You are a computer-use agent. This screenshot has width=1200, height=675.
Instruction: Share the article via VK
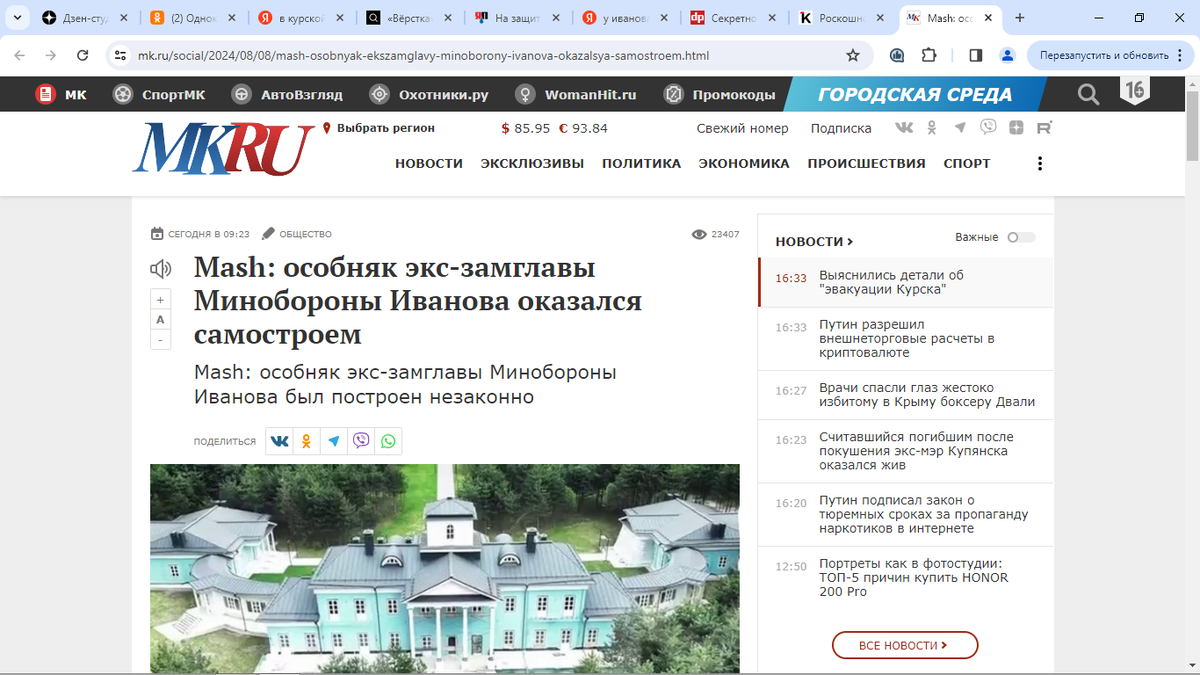click(279, 441)
